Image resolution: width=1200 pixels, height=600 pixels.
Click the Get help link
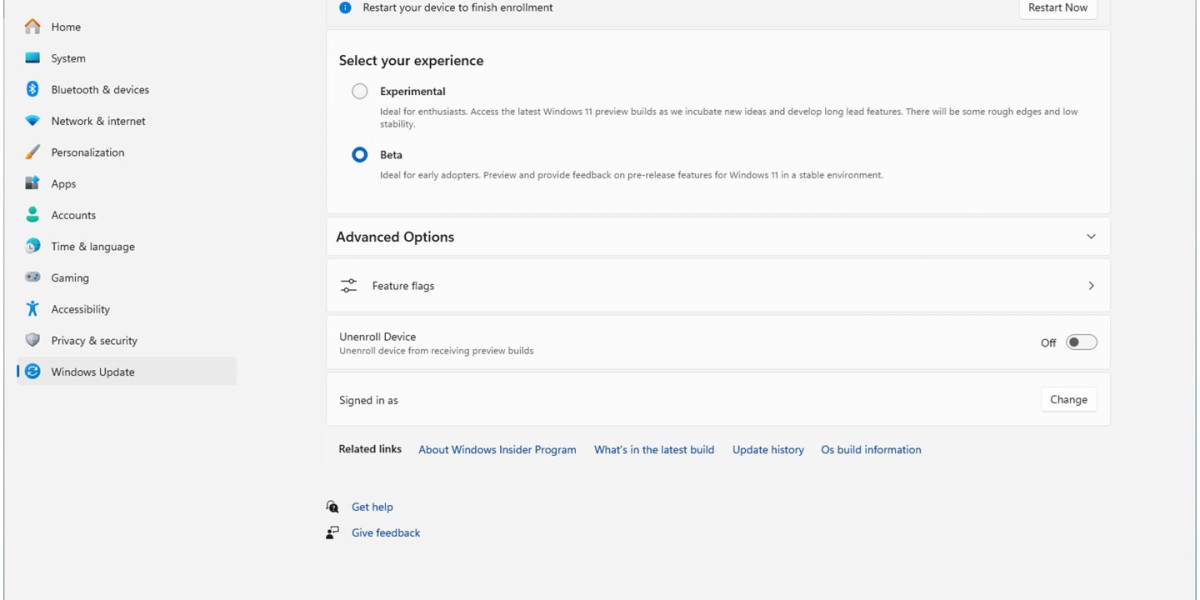(372, 507)
